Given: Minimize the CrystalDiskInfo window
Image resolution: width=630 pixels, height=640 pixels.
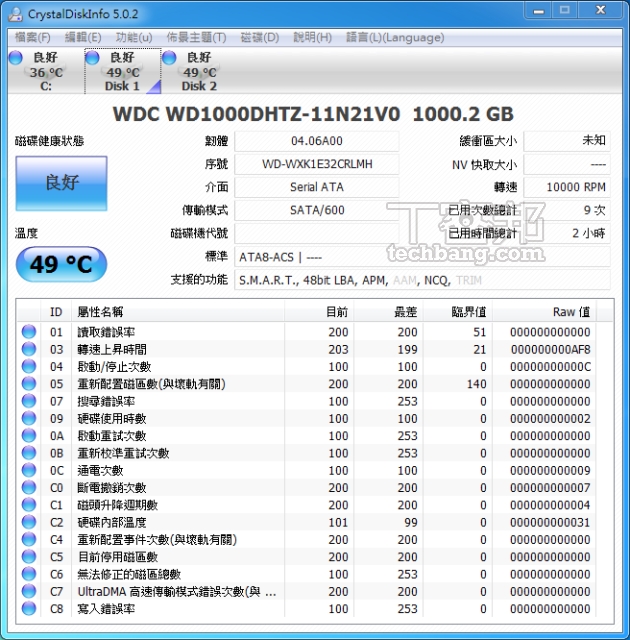Looking at the screenshot, I should click(539, 11).
